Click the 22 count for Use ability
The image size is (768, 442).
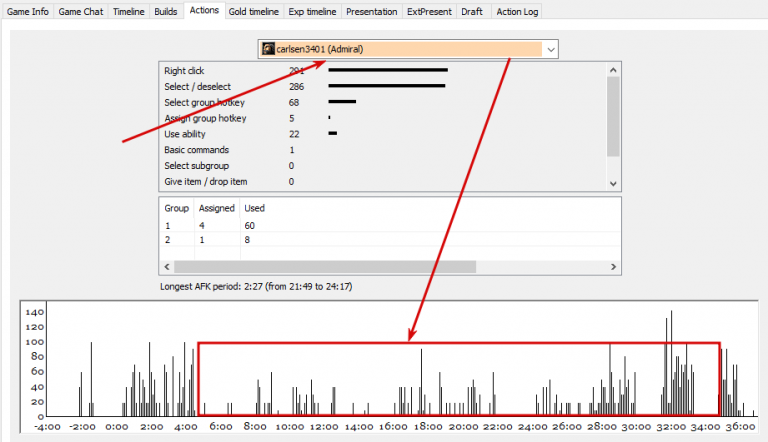click(294, 134)
